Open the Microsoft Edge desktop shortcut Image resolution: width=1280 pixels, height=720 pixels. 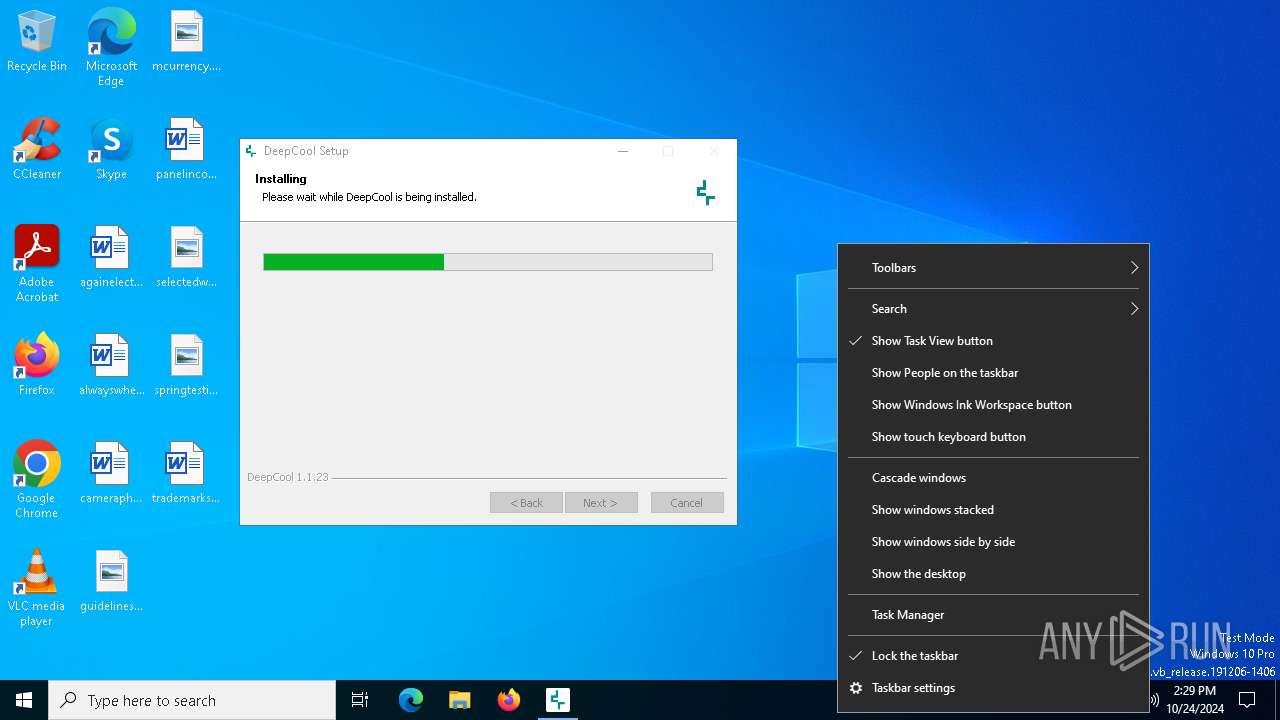111,47
